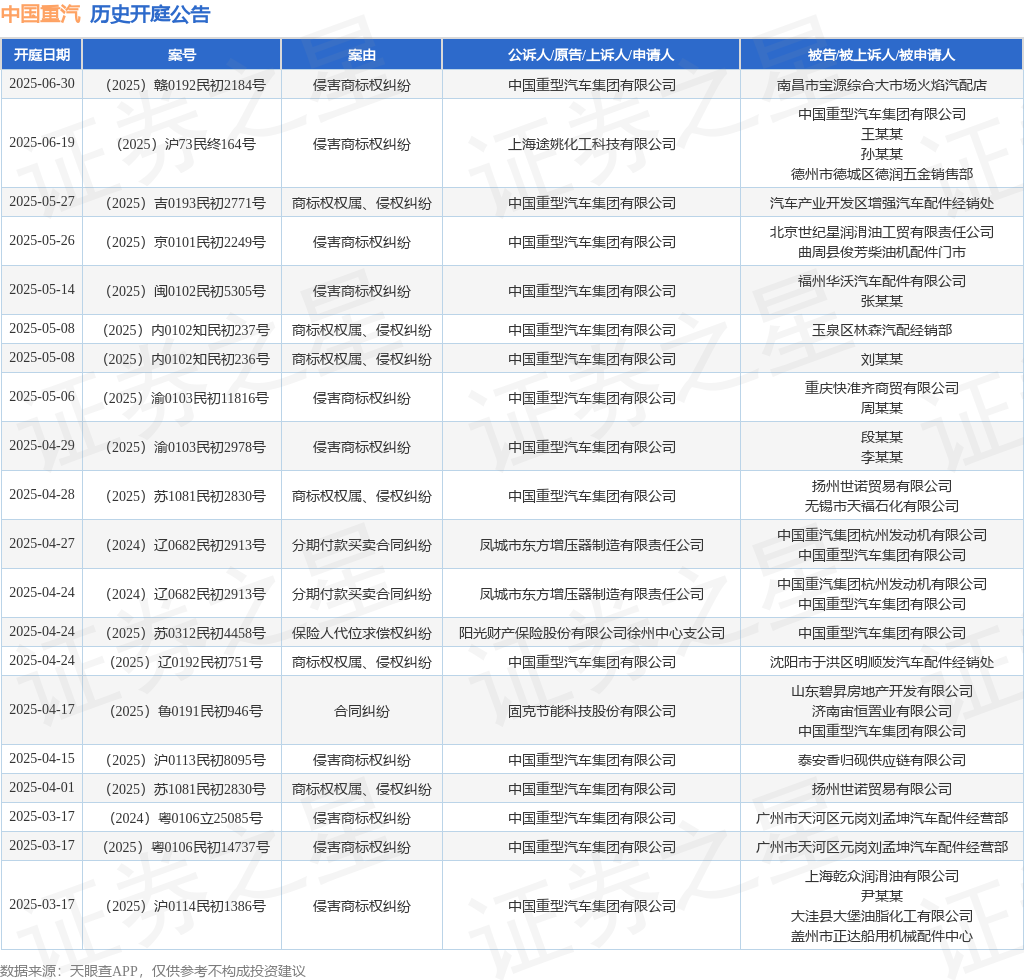
Task: Select case number 鲁0191民初946号
Action: [x=185, y=711]
